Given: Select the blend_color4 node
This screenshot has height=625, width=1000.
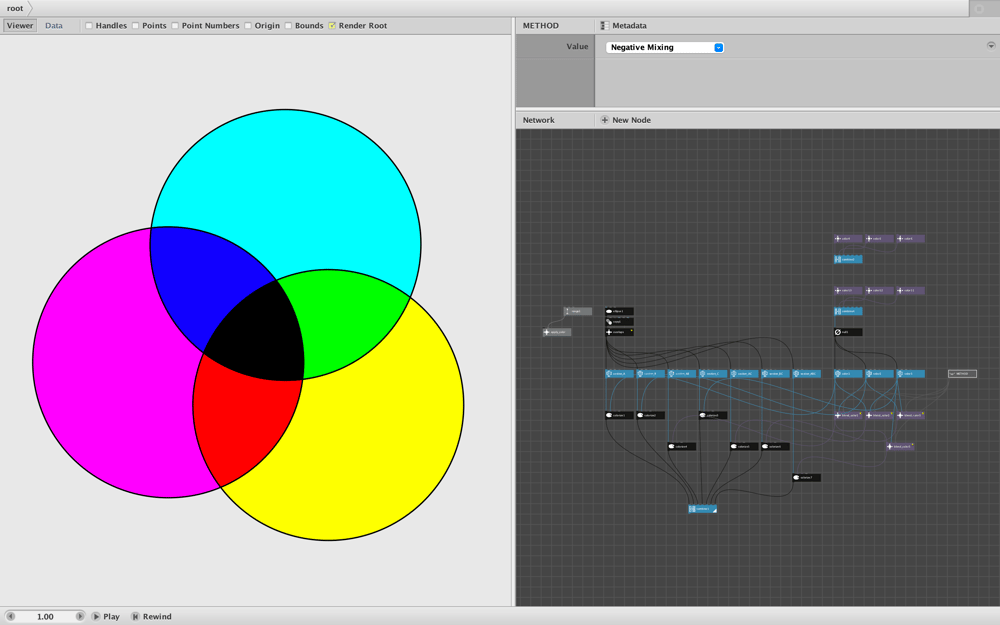Looking at the screenshot, I should pos(900,446).
